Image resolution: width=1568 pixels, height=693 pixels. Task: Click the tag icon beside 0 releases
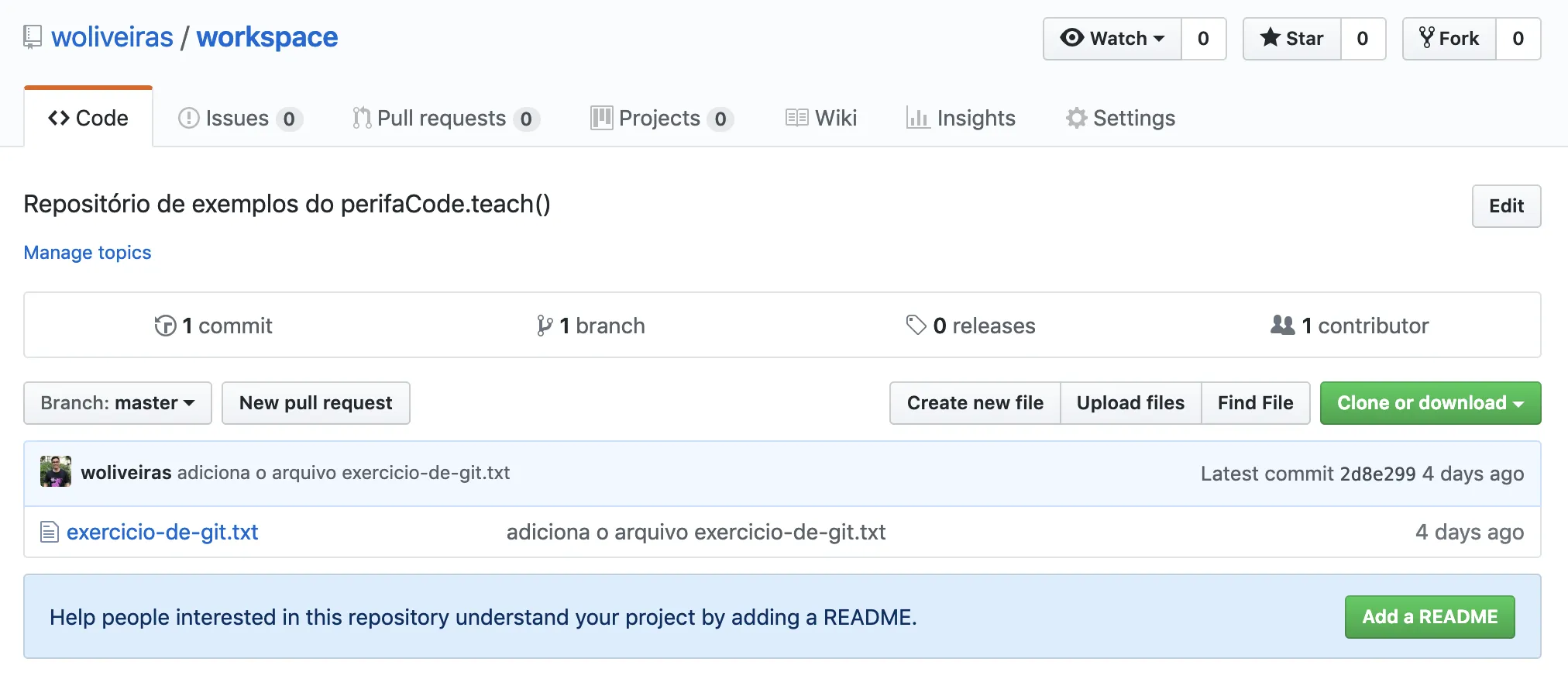[x=916, y=326]
